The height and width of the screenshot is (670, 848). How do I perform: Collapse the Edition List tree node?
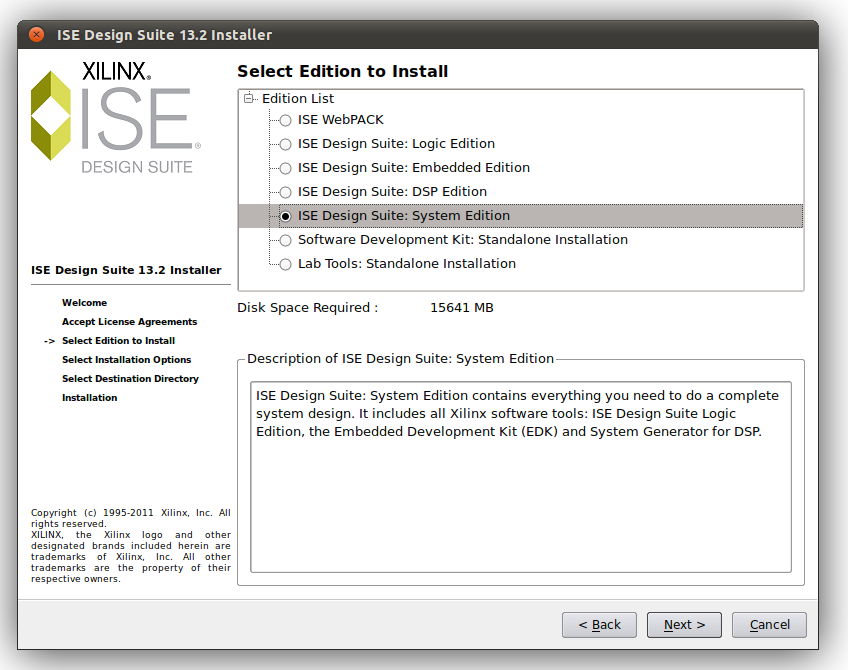tap(249, 98)
